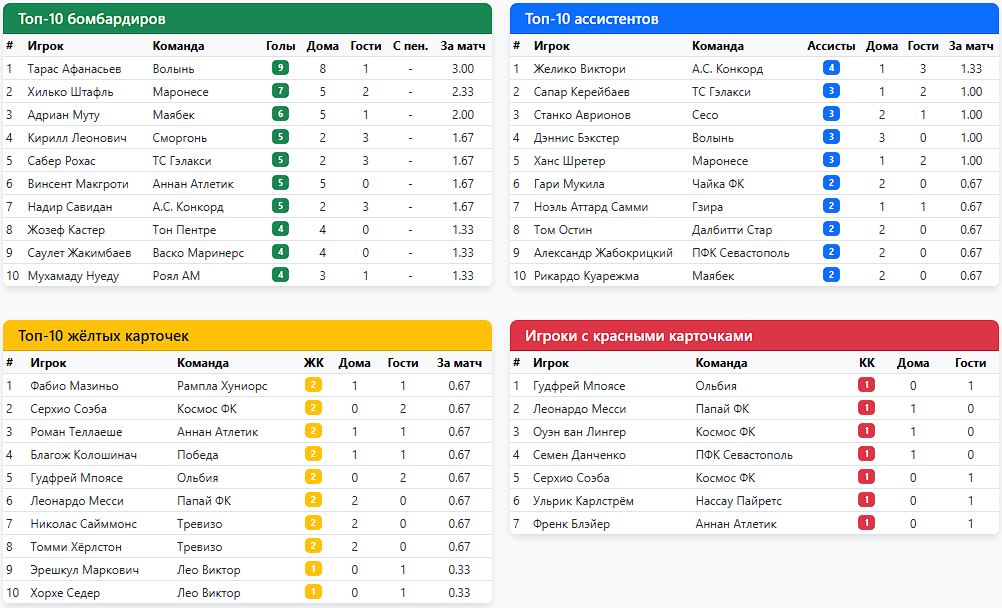Click the Голы column header in scorers table
Viewport: 1002px width, 608px height.
(281, 46)
